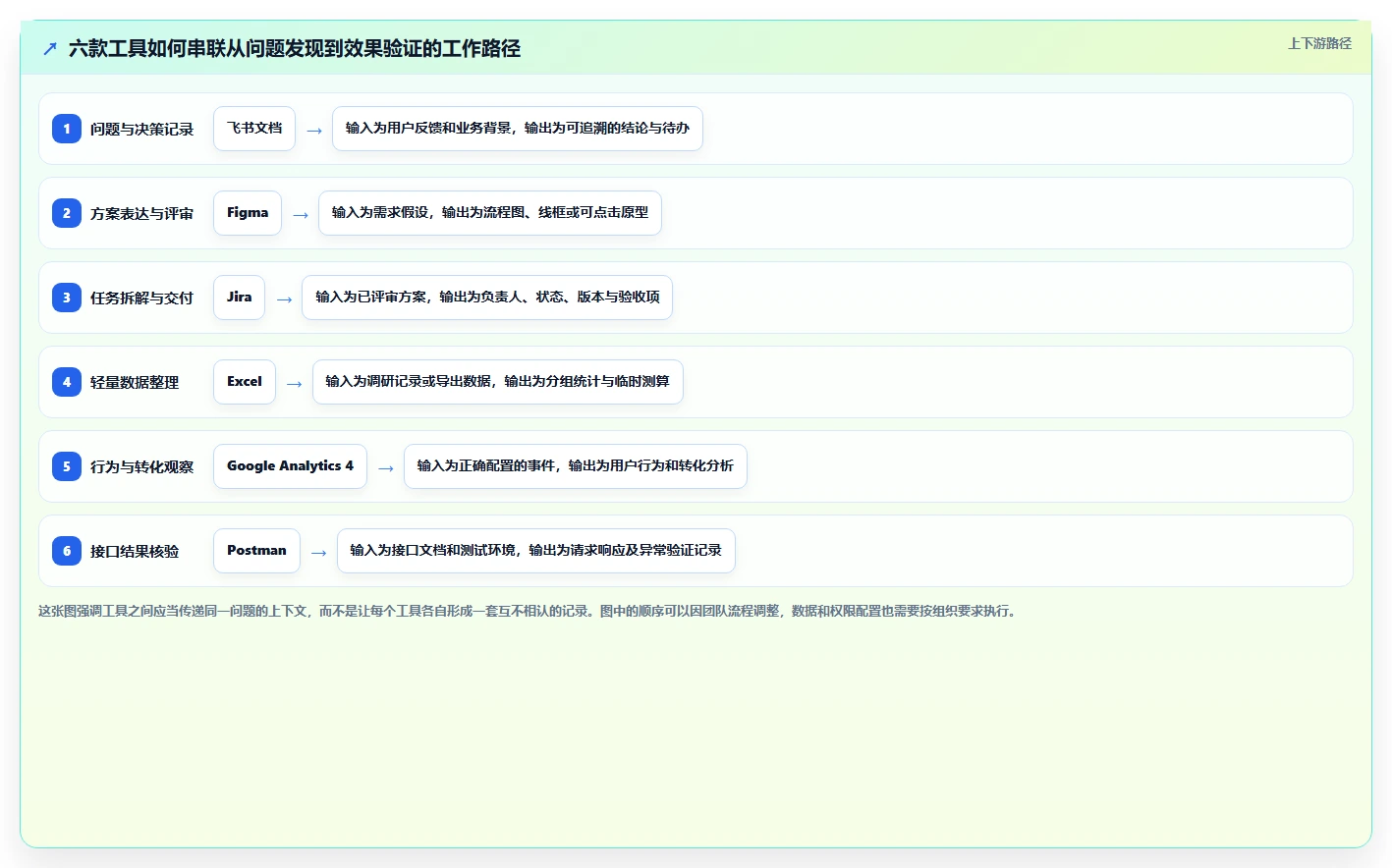This screenshot has height=868, width=1392.
Task: Click the arrow after Postman
Action: (319, 552)
